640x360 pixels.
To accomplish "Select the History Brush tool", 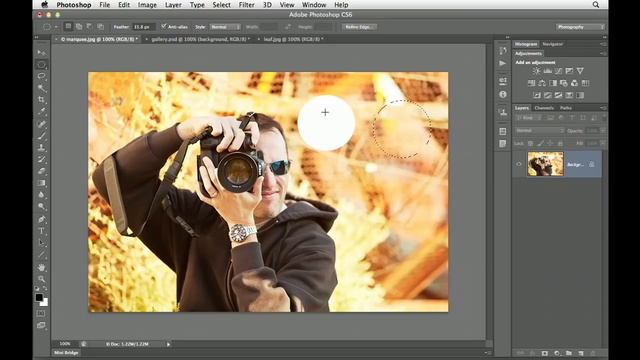I will point(41,160).
